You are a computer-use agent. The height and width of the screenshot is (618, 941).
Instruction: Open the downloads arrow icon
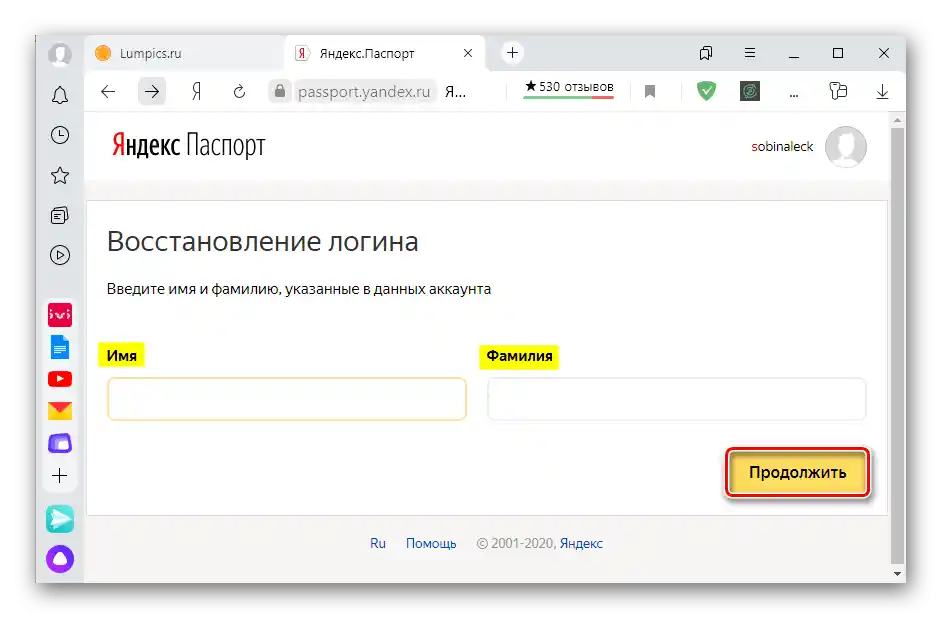point(882,92)
